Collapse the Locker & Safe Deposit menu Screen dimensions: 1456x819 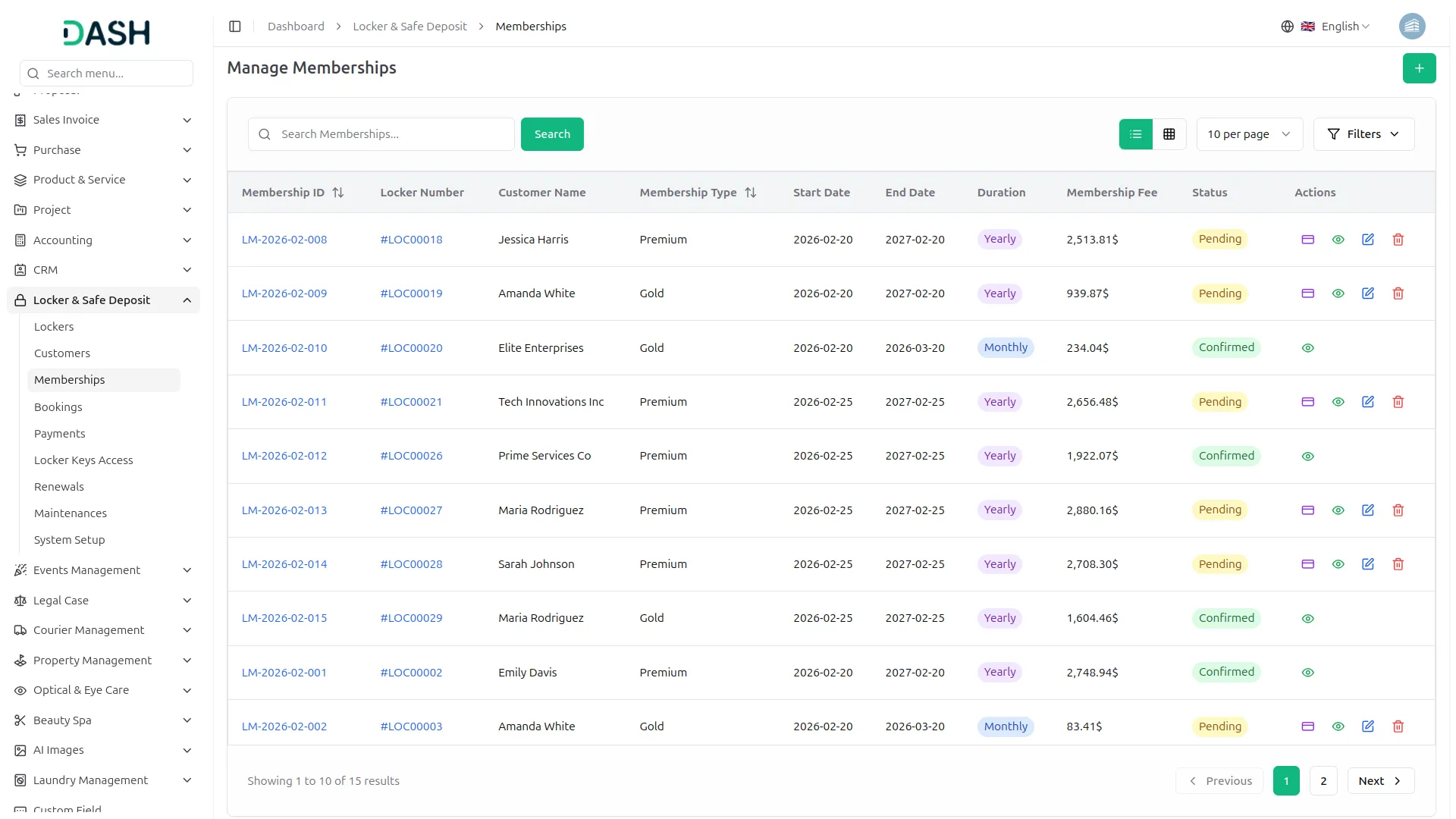tap(103, 300)
